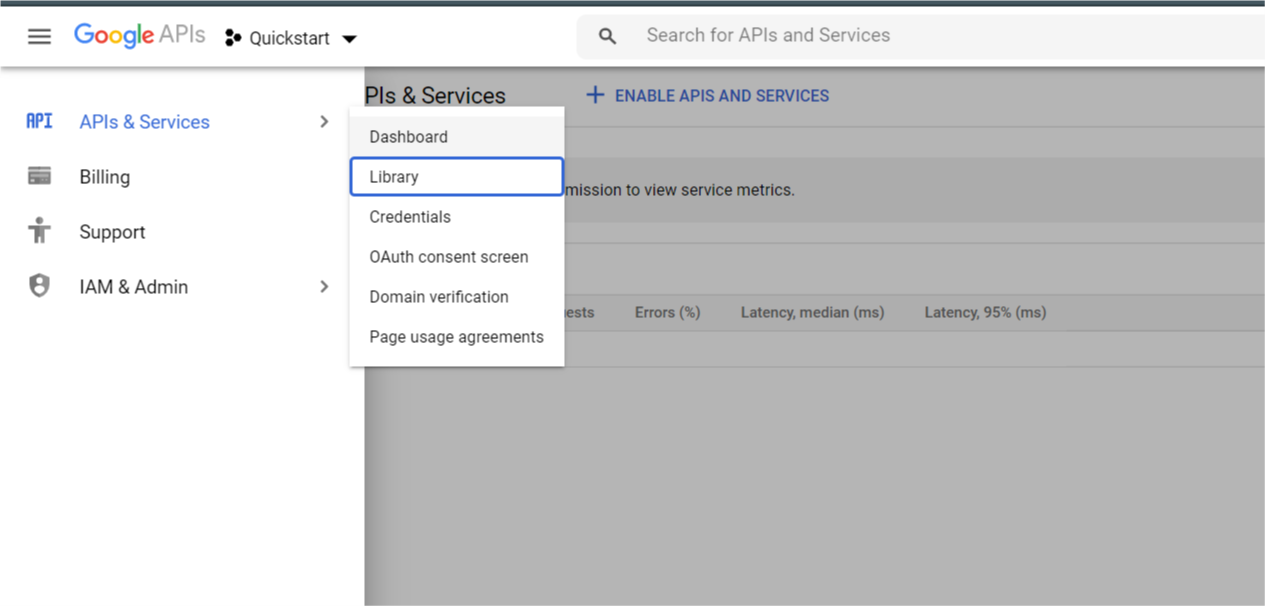Select Library from the submenu
1265x606 pixels.
click(x=394, y=177)
